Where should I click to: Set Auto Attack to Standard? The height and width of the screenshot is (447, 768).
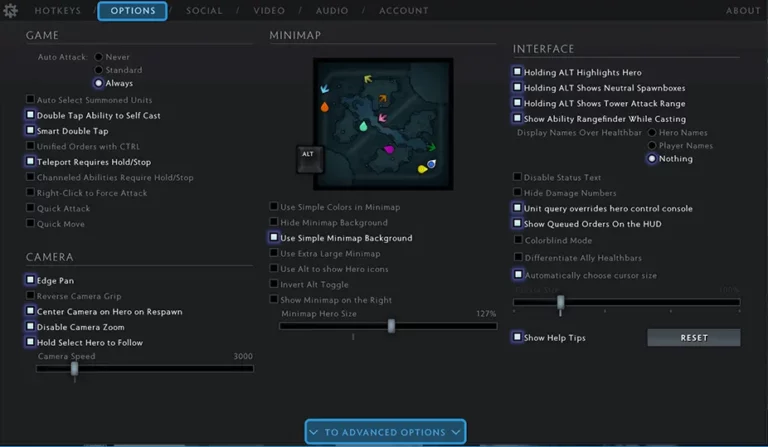(99, 70)
